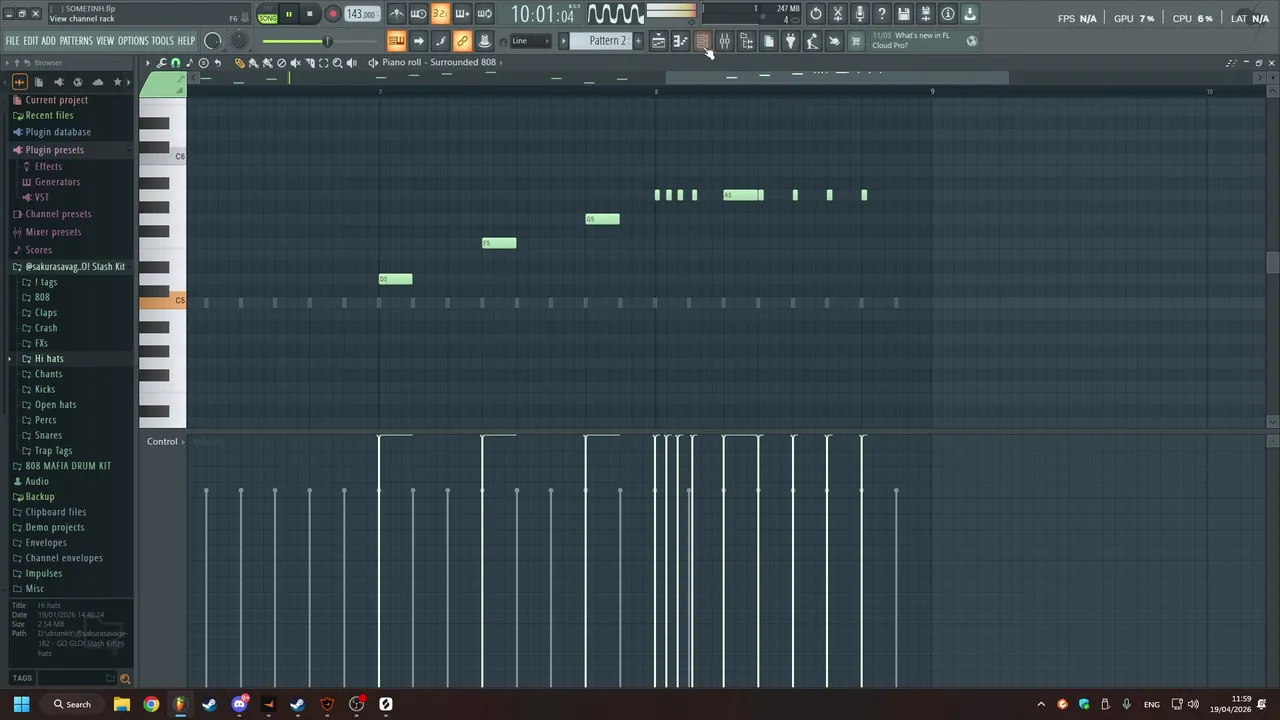Image resolution: width=1280 pixels, height=720 pixels.
Task: Open the browser / plugin picker tree icon
Action: (746, 41)
